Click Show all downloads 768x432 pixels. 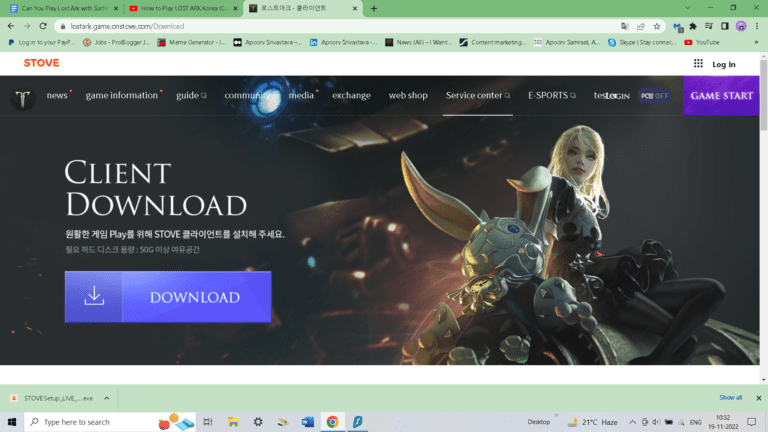point(730,398)
